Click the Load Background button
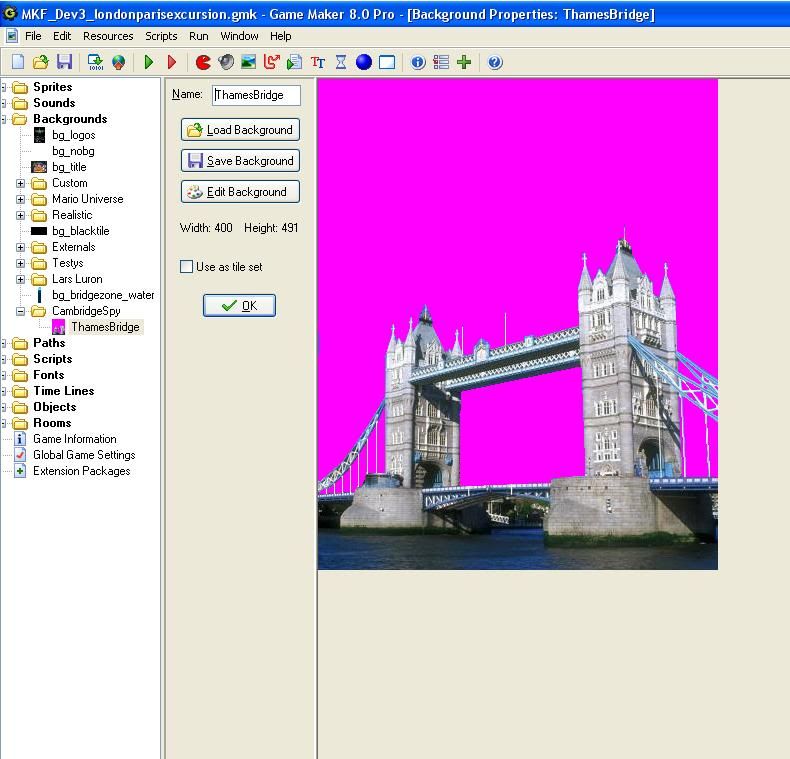 pos(240,130)
